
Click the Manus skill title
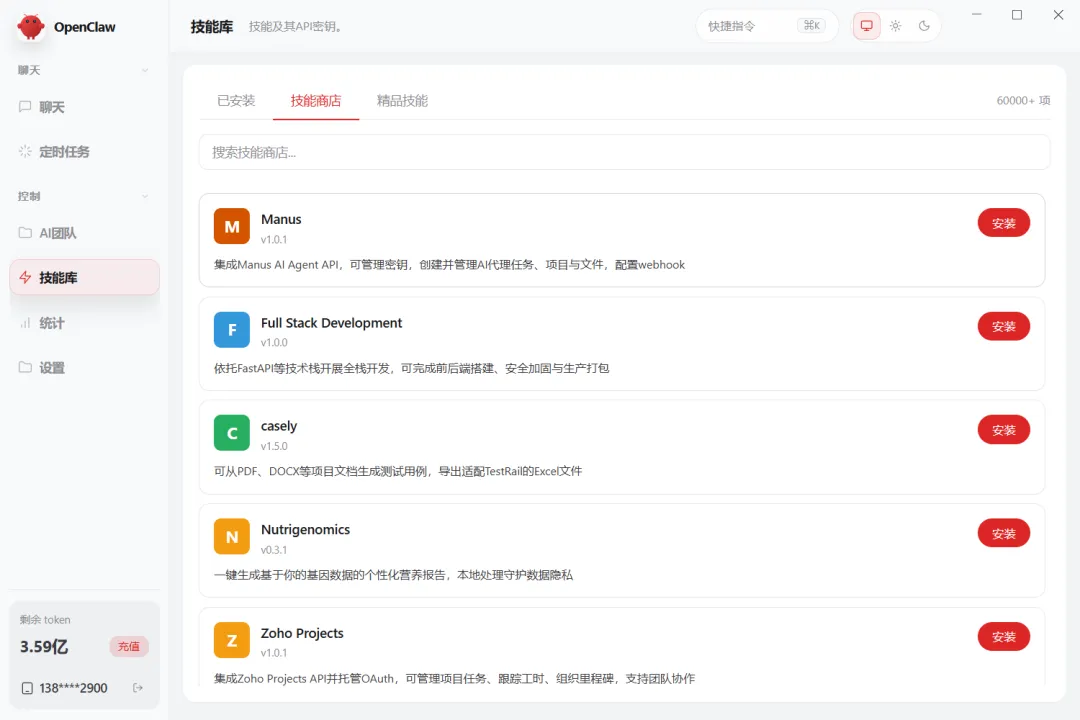(x=281, y=219)
